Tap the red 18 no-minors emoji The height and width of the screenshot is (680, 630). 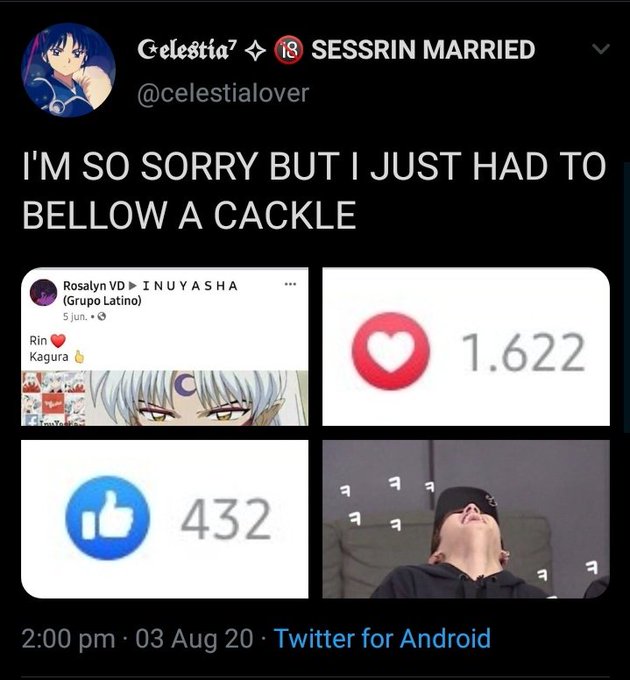[287, 50]
